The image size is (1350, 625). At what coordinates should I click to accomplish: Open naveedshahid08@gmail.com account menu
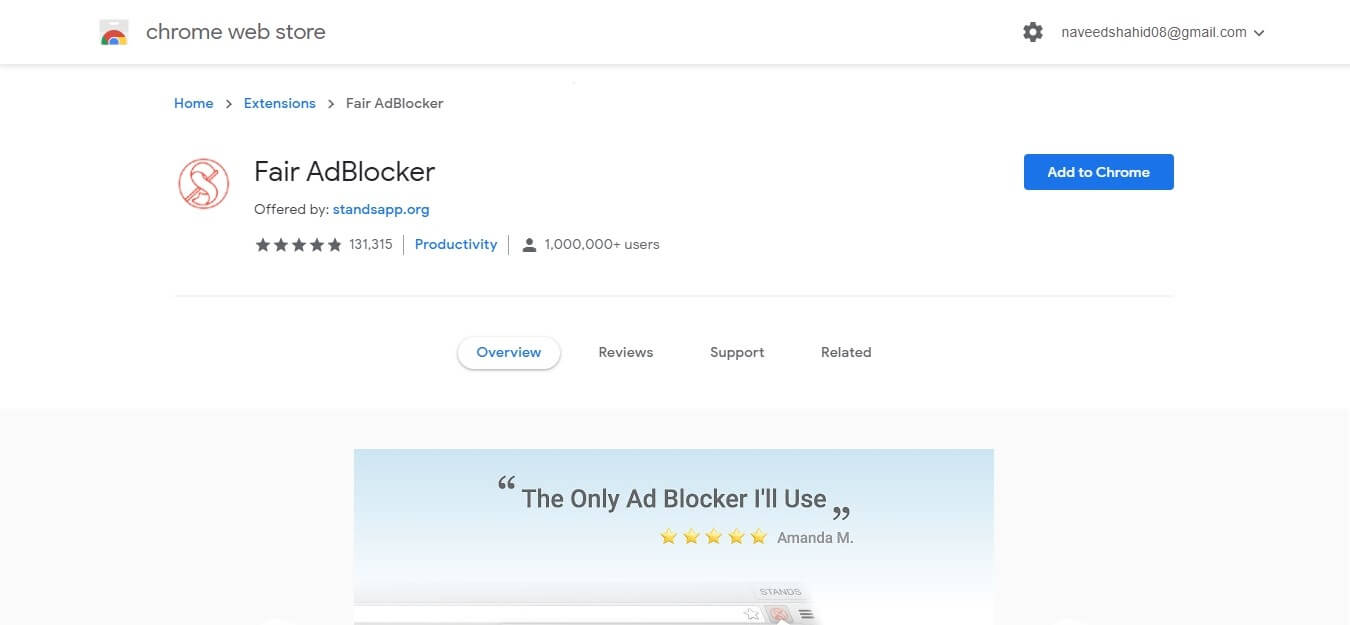(x=1154, y=32)
